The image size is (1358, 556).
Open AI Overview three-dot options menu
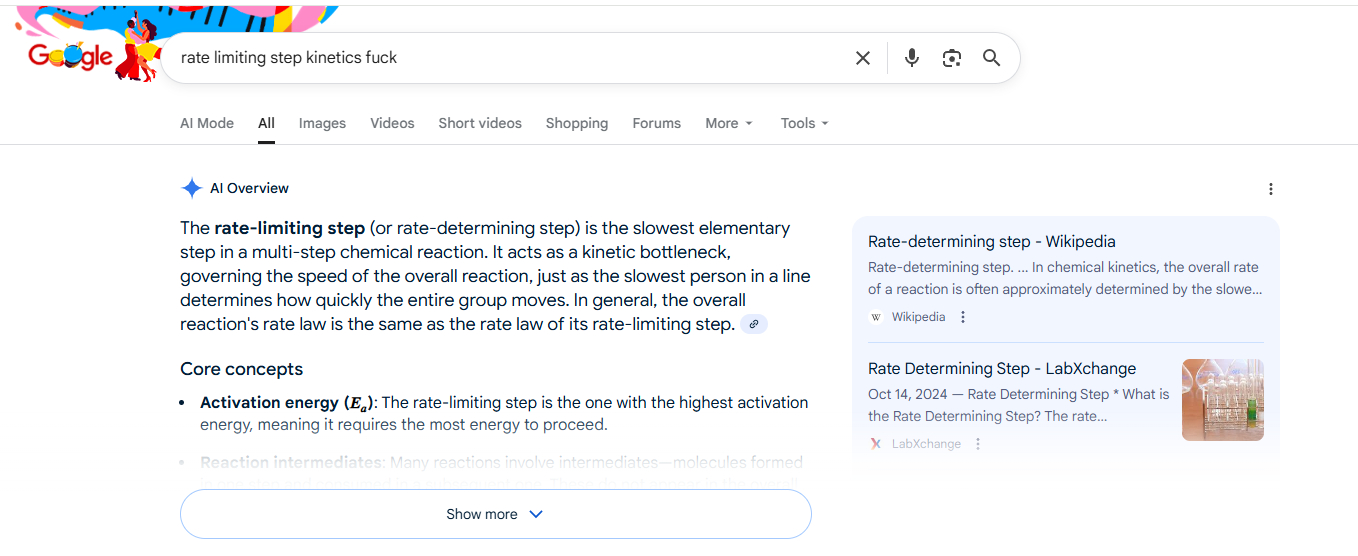point(1270,189)
